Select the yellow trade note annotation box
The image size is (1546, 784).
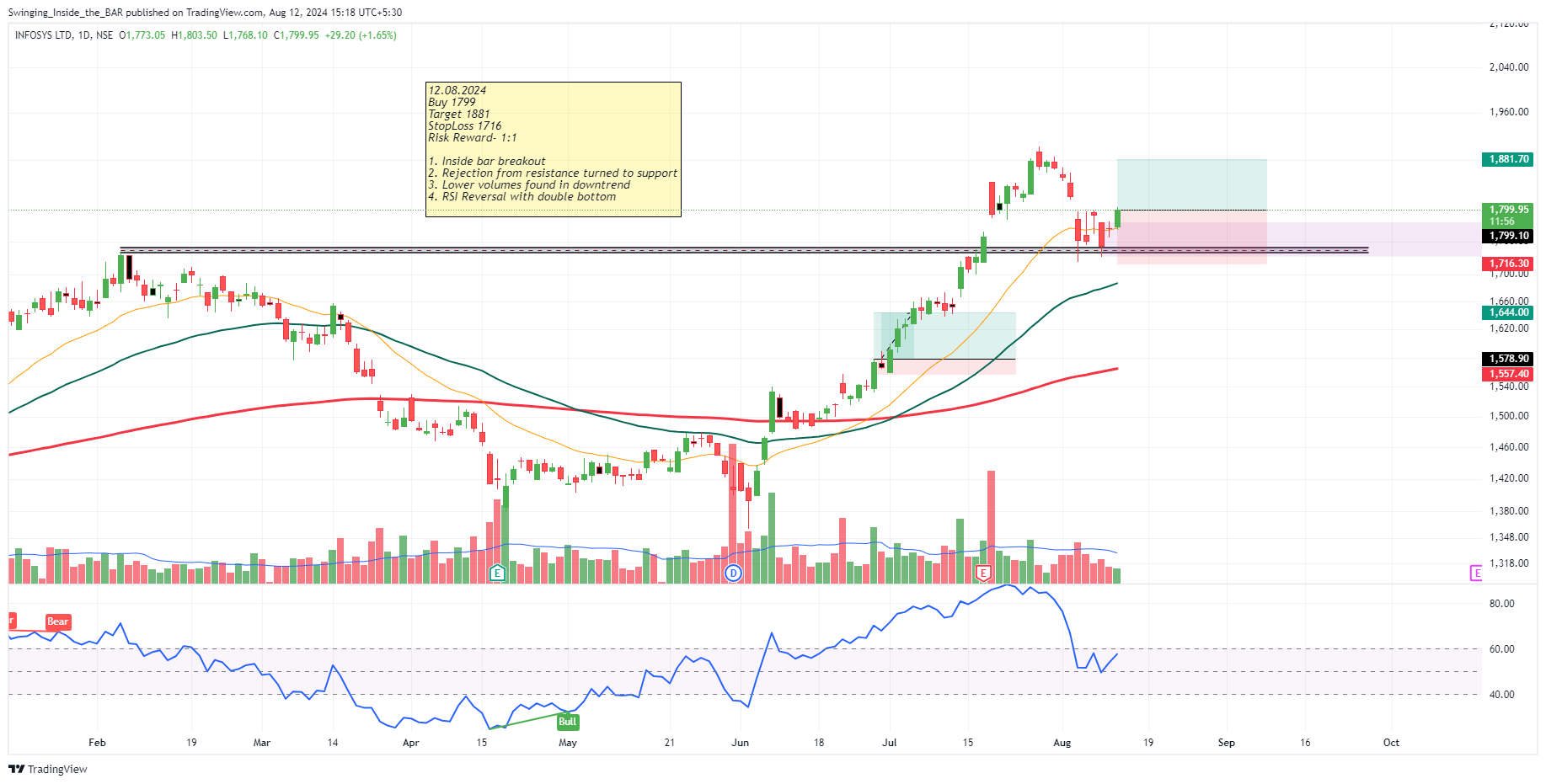pos(554,149)
